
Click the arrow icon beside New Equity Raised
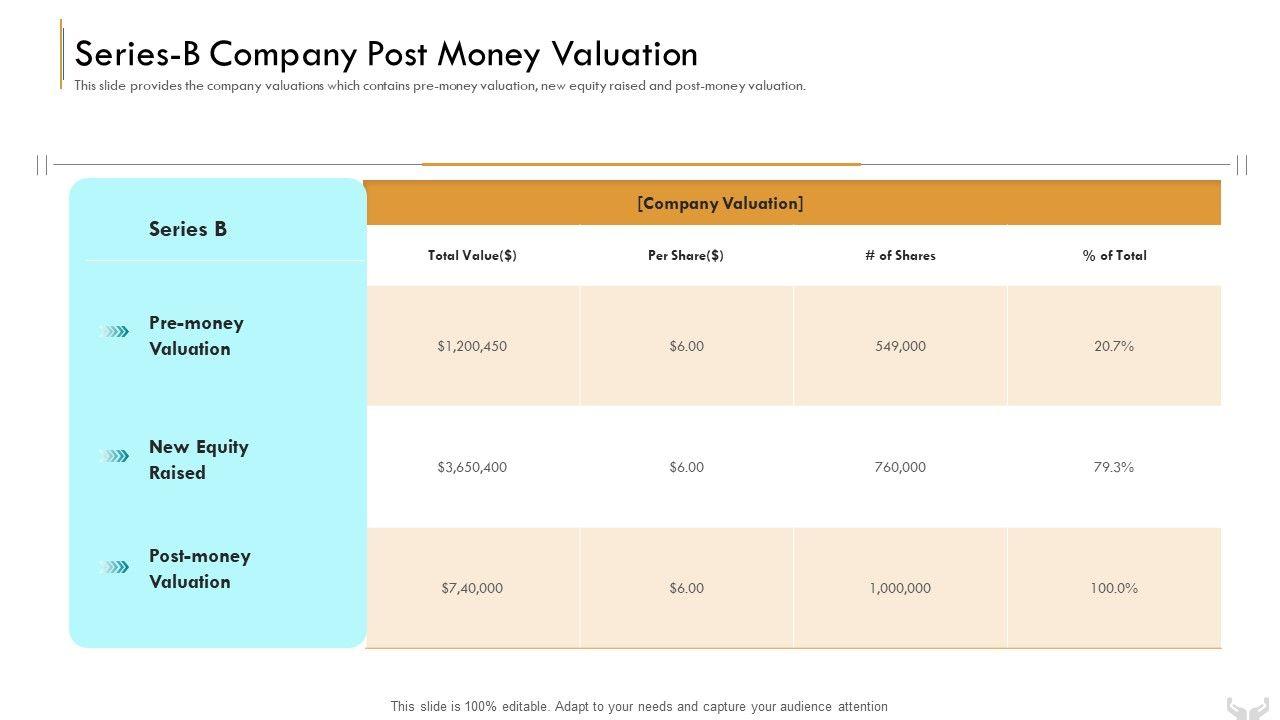(x=116, y=456)
